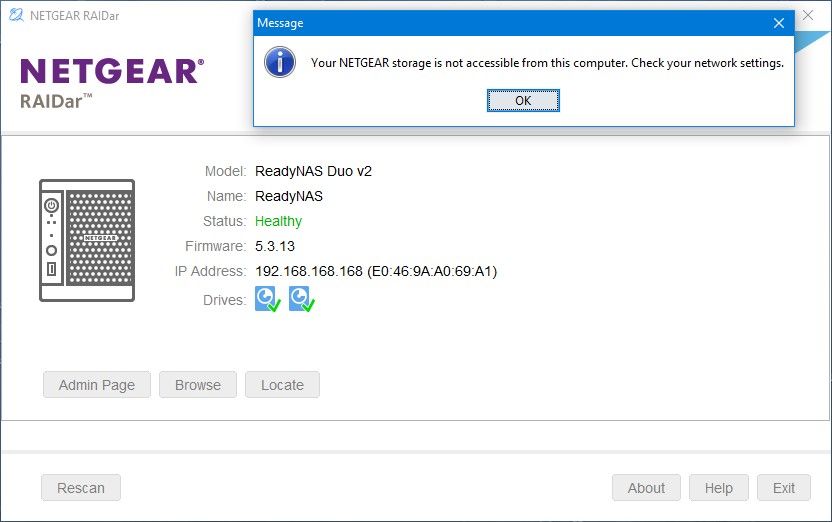Click the NETGEAR RAIDar window title text

click(75, 16)
